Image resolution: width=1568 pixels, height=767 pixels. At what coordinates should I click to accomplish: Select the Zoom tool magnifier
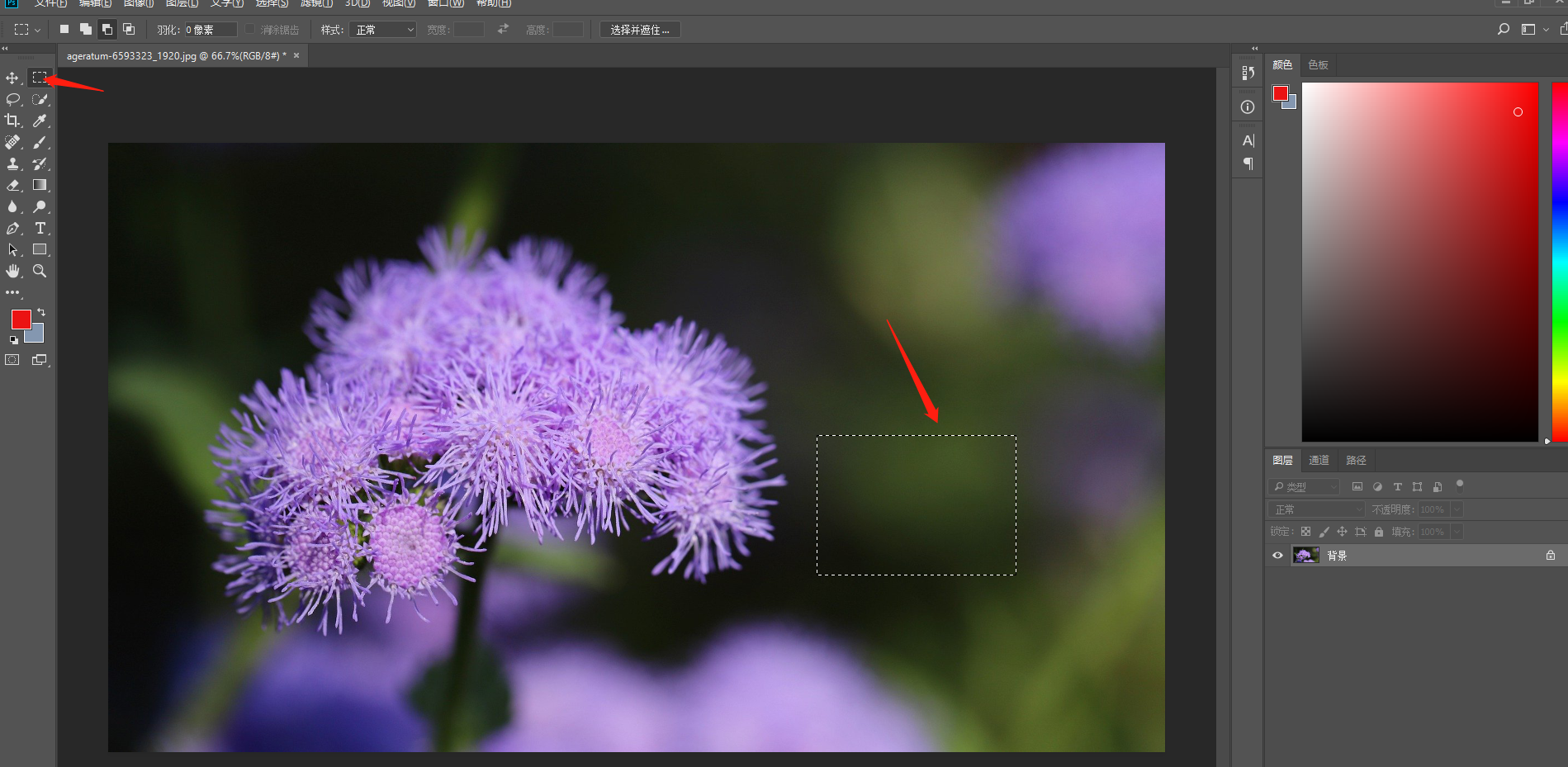click(x=39, y=271)
